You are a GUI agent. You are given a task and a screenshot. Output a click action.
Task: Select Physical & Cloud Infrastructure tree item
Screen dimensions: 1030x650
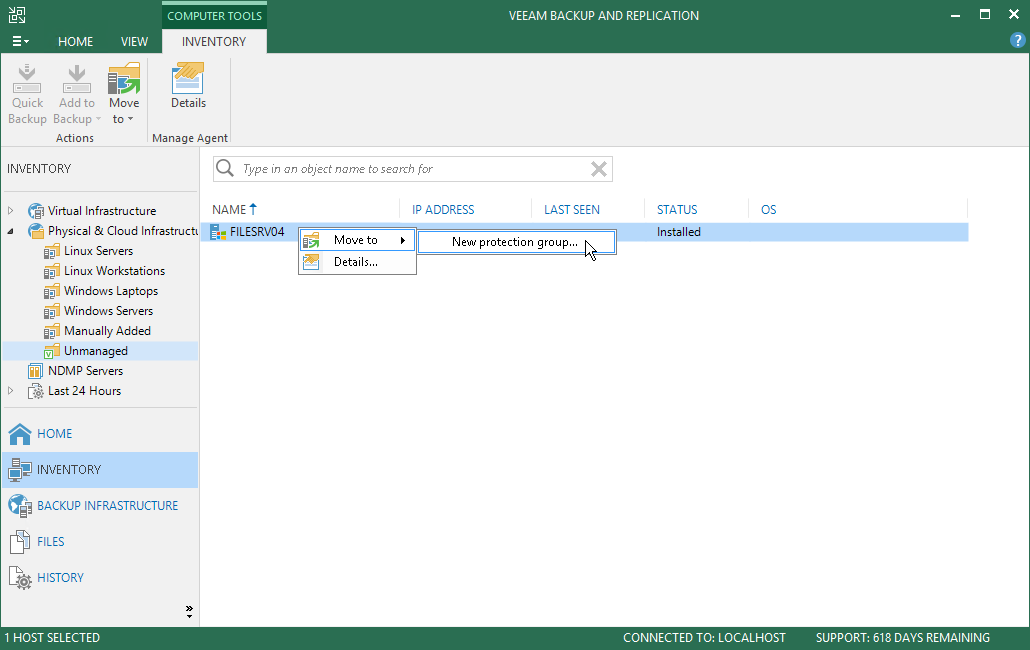tap(122, 231)
